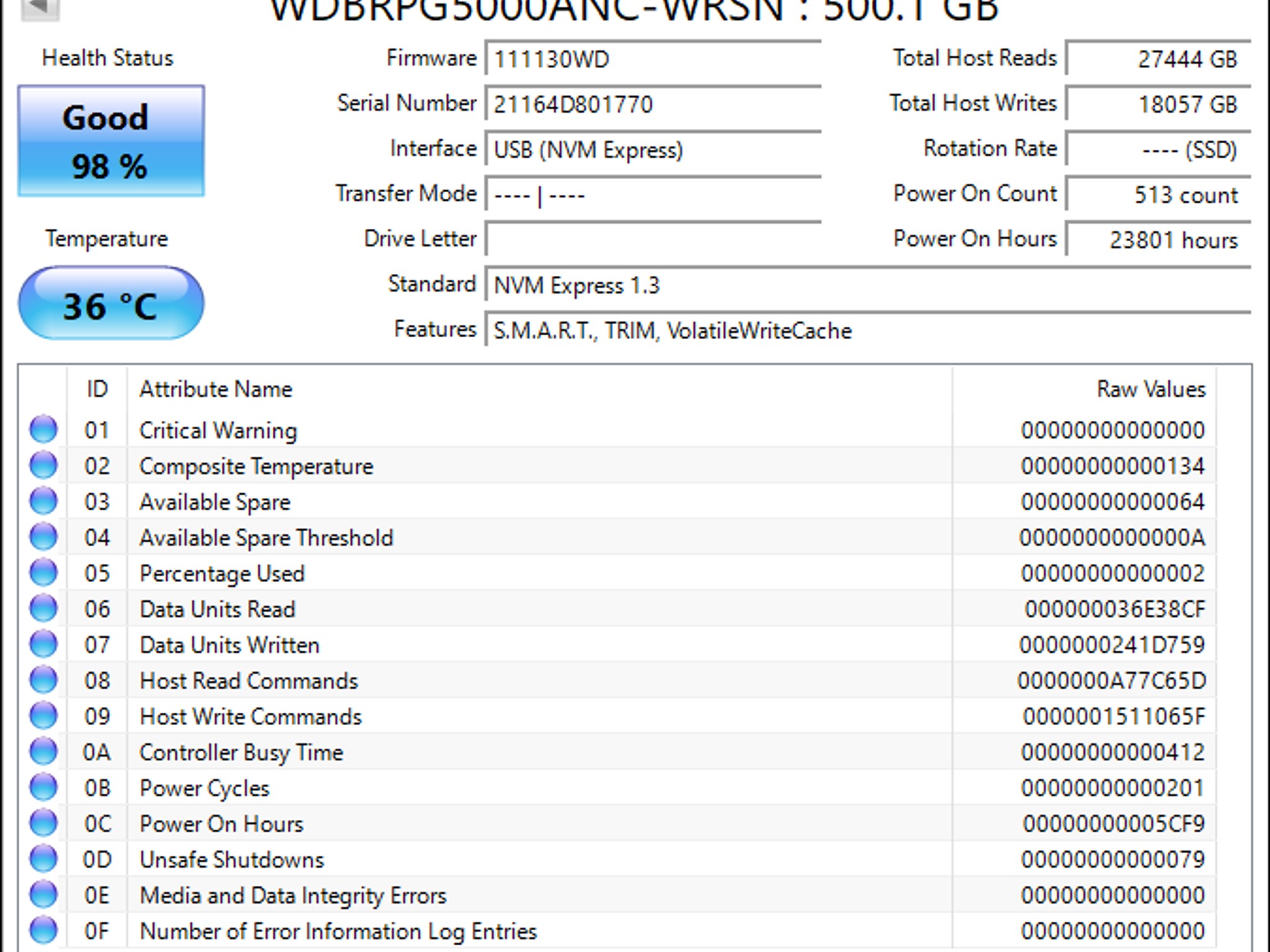The image size is (1270, 952).
Task: Click the status orb for Composite Temperature
Action: (43, 465)
